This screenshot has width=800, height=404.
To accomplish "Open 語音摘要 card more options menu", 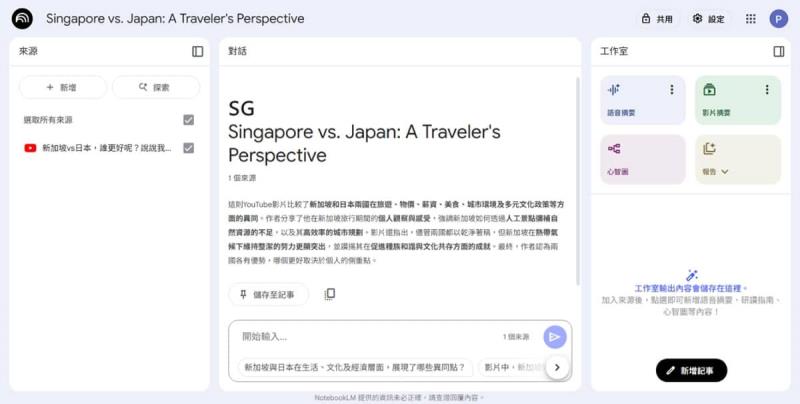I will (671, 90).
